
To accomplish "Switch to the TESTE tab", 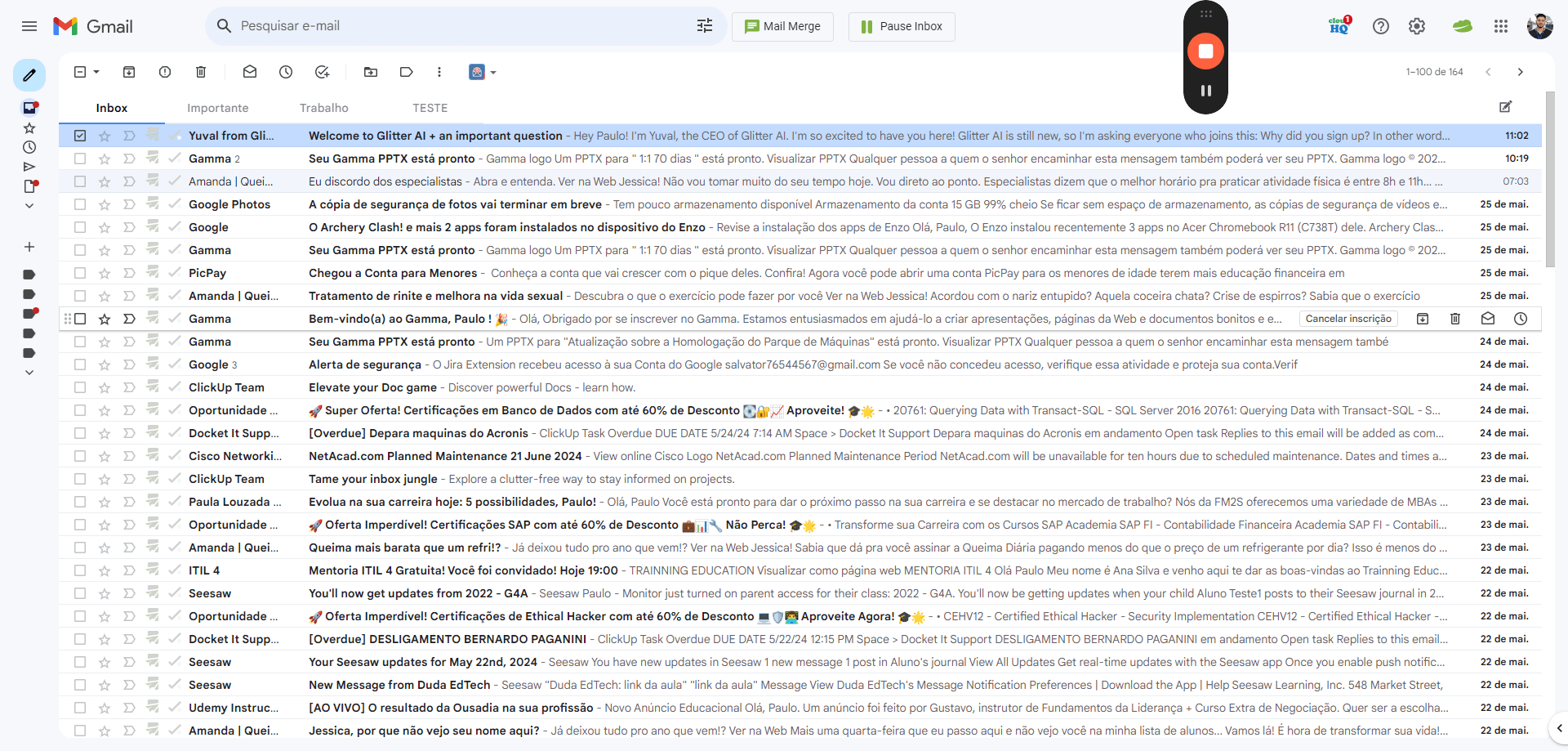I will [430, 108].
